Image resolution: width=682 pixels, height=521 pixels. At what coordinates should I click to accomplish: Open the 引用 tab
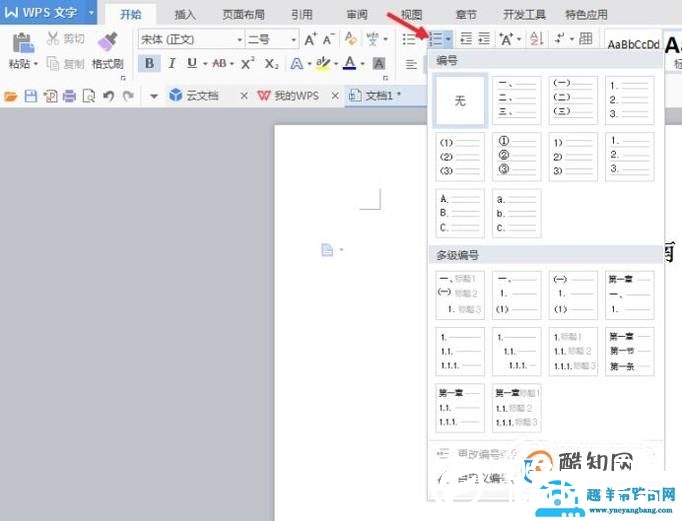pyautogui.click(x=302, y=15)
